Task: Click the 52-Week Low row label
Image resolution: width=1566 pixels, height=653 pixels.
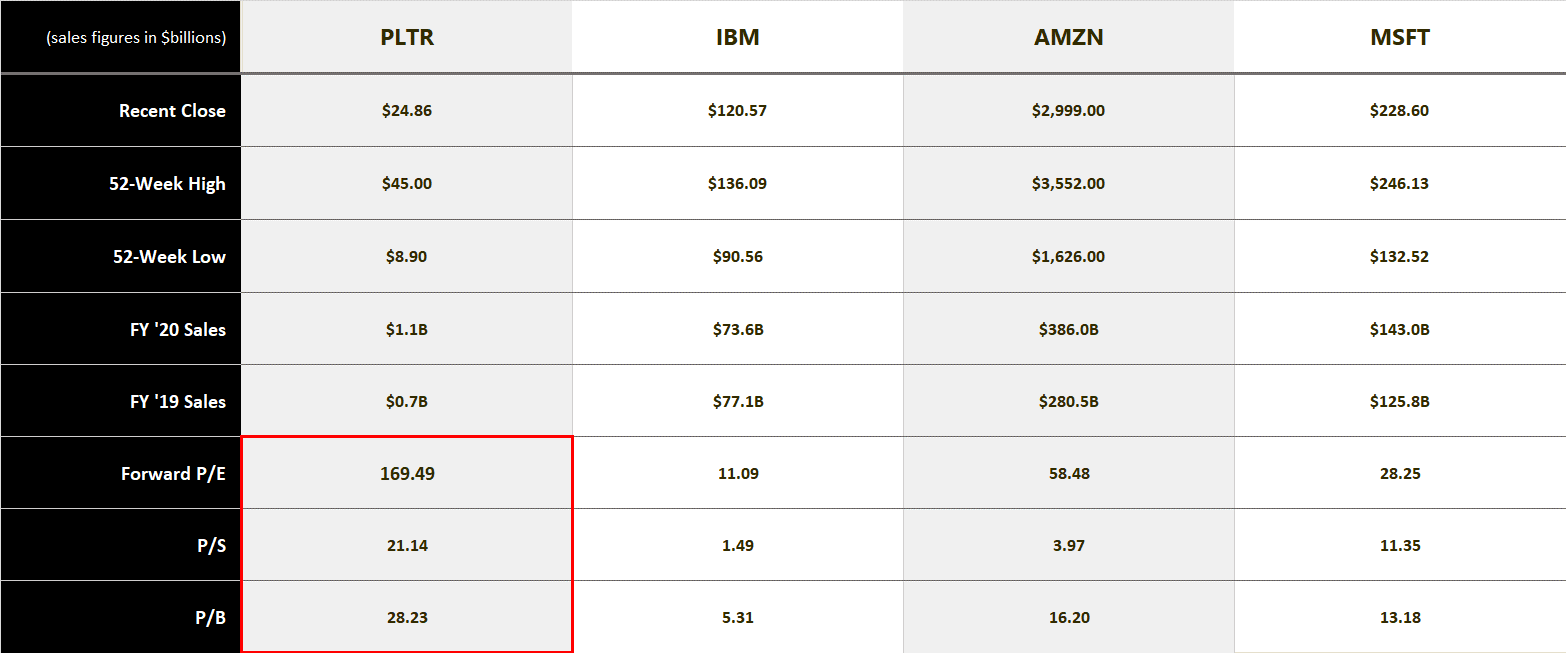Action: 169,257
